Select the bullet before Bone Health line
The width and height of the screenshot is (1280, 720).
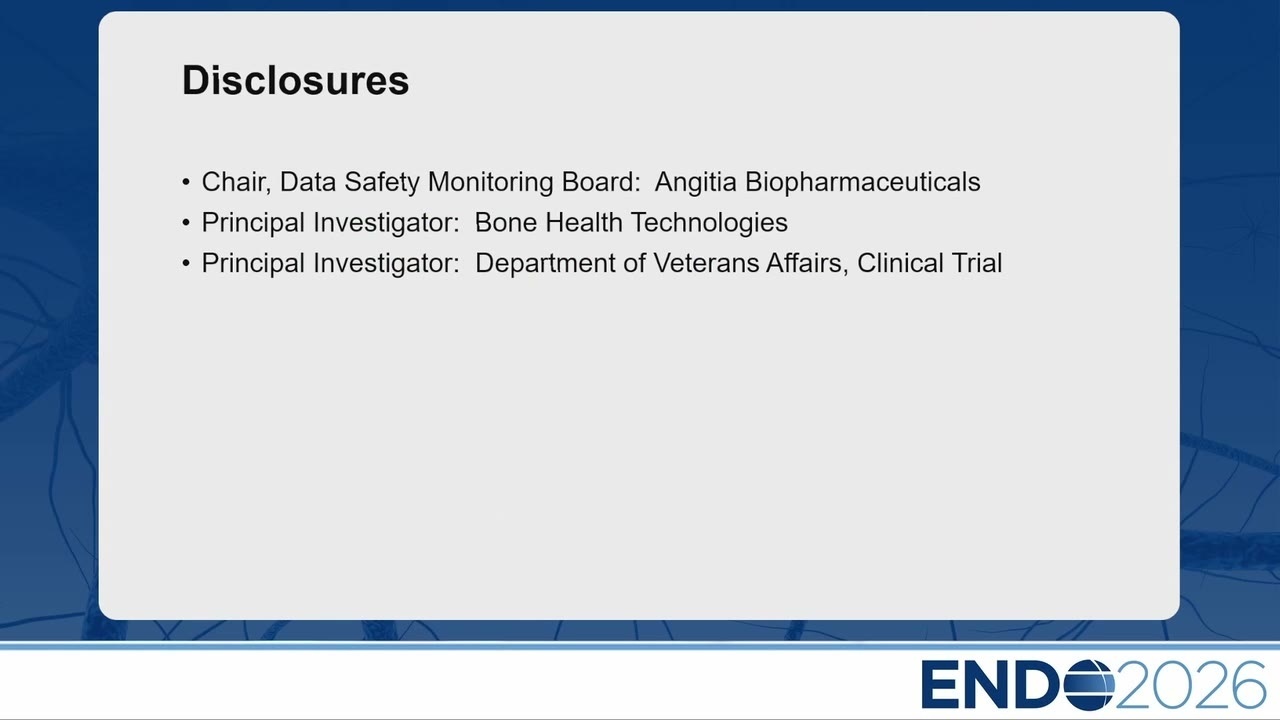pyautogui.click(x=186, y=223)
